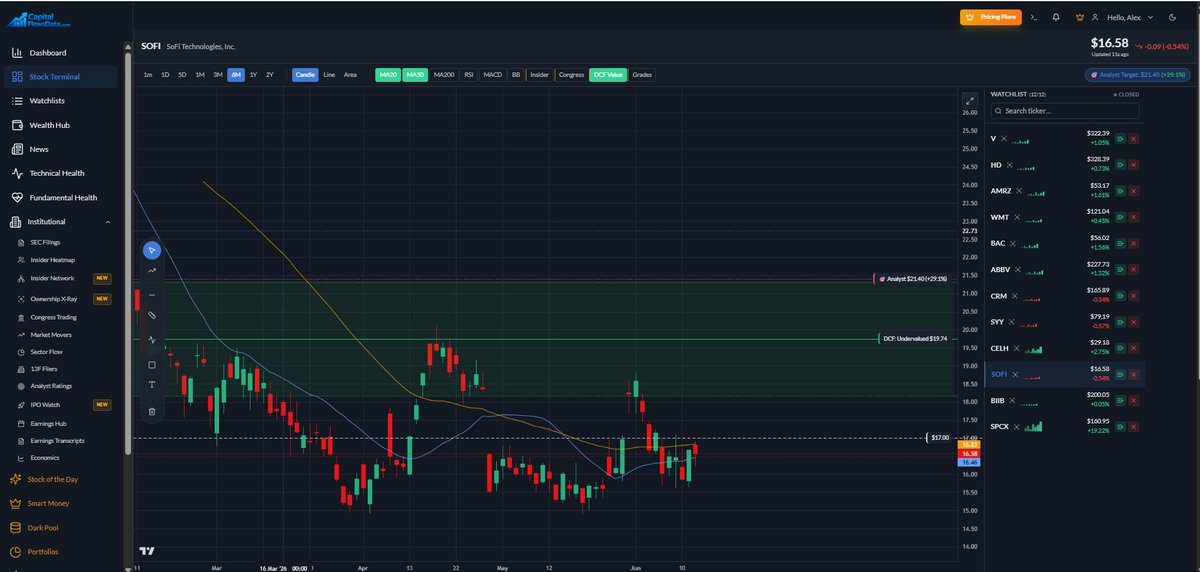Viewport: 1200px width, 572px height.
Task: Open the Hello, Alex user dropdown
Action: coord(1129,17)
